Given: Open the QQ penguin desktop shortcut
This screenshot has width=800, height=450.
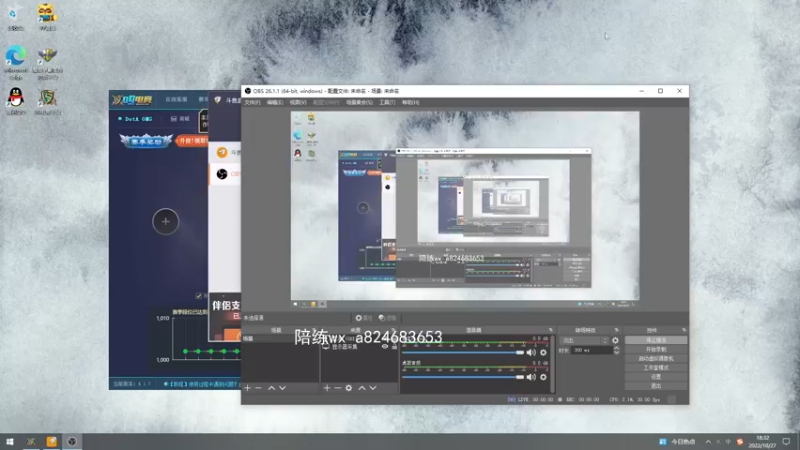Looking at the screenshot, I should (16, 101).
